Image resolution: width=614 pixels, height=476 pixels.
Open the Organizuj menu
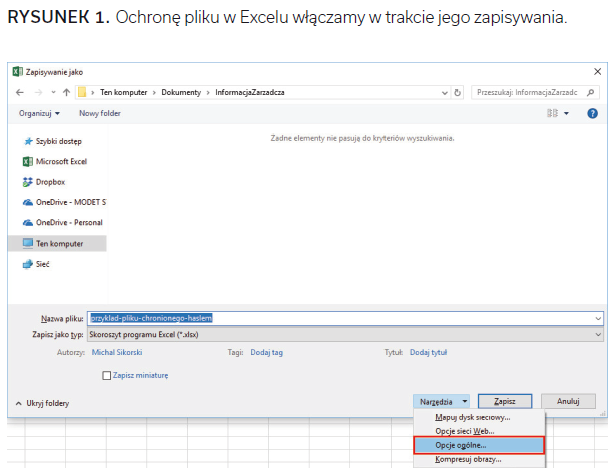click(x=39, y=113)
